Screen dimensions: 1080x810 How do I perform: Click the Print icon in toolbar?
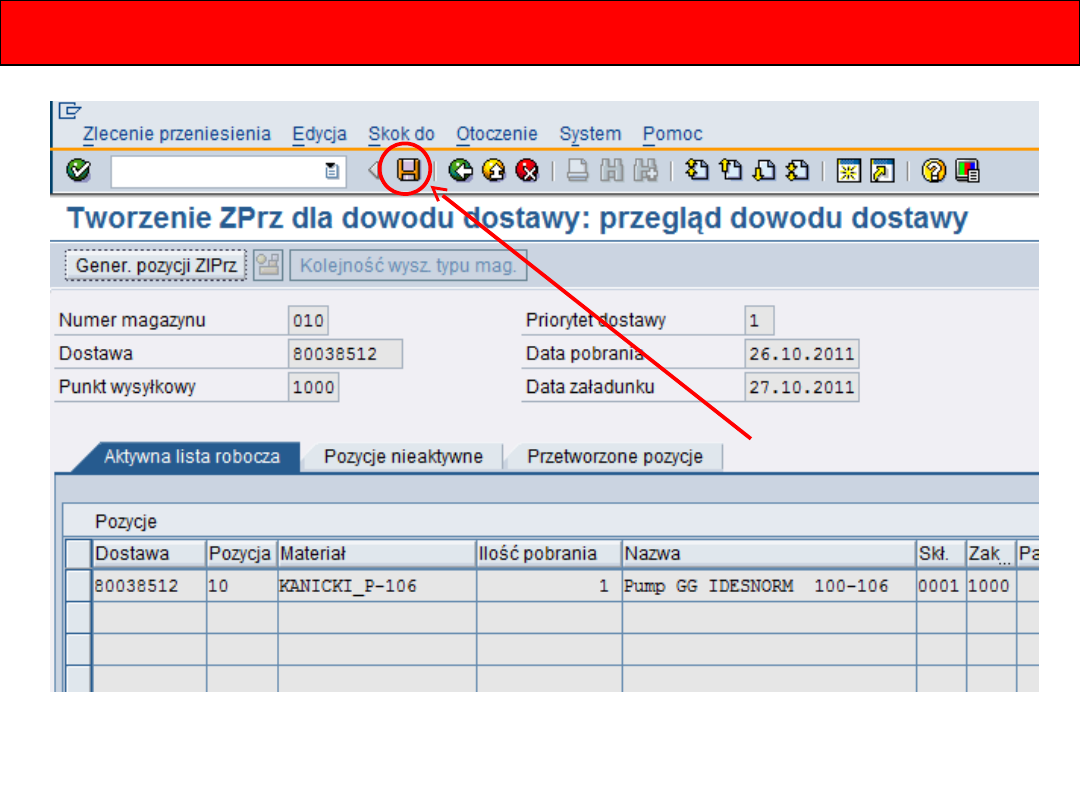tap(578, 171)
